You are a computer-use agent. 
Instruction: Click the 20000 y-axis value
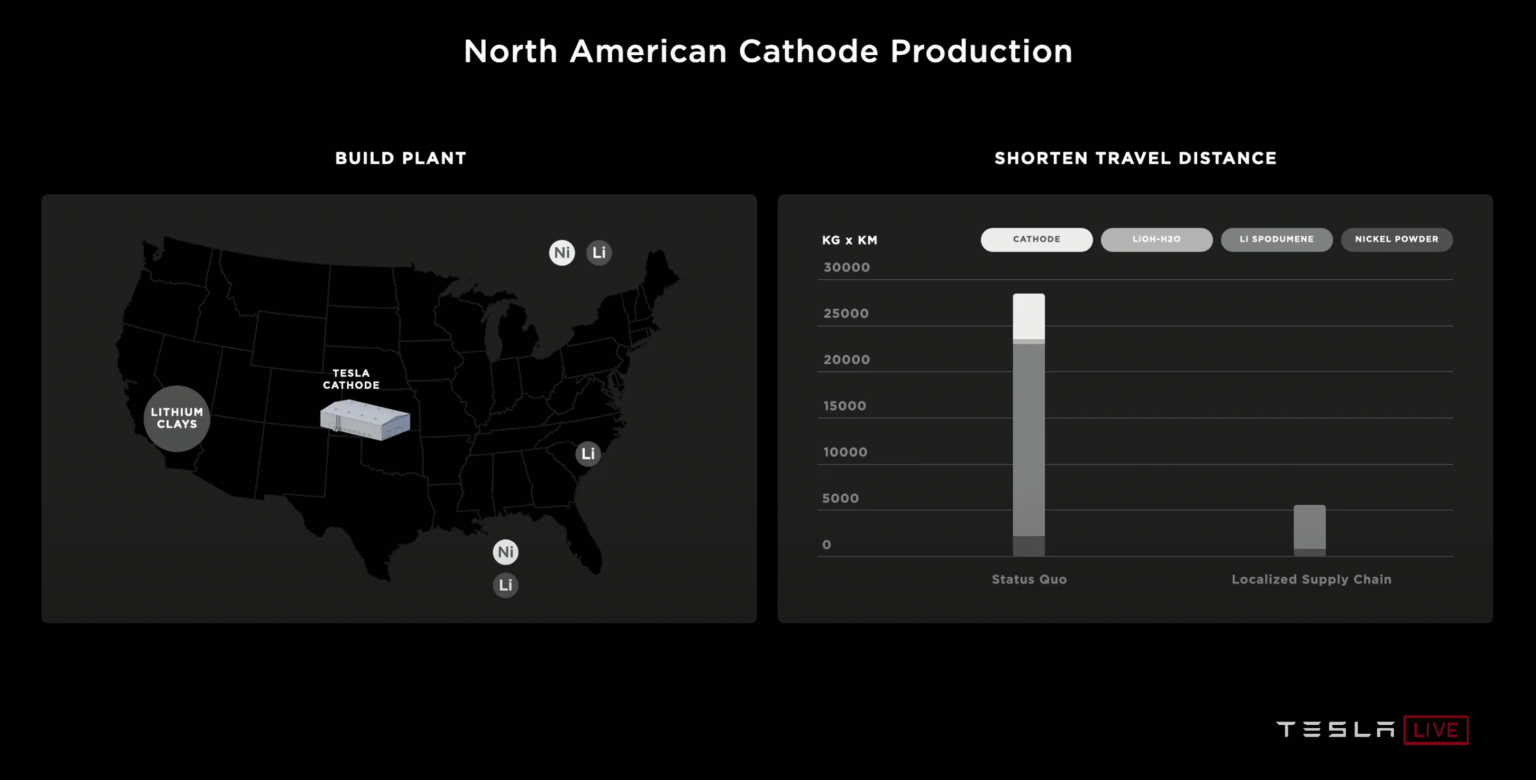coord(847,360)
